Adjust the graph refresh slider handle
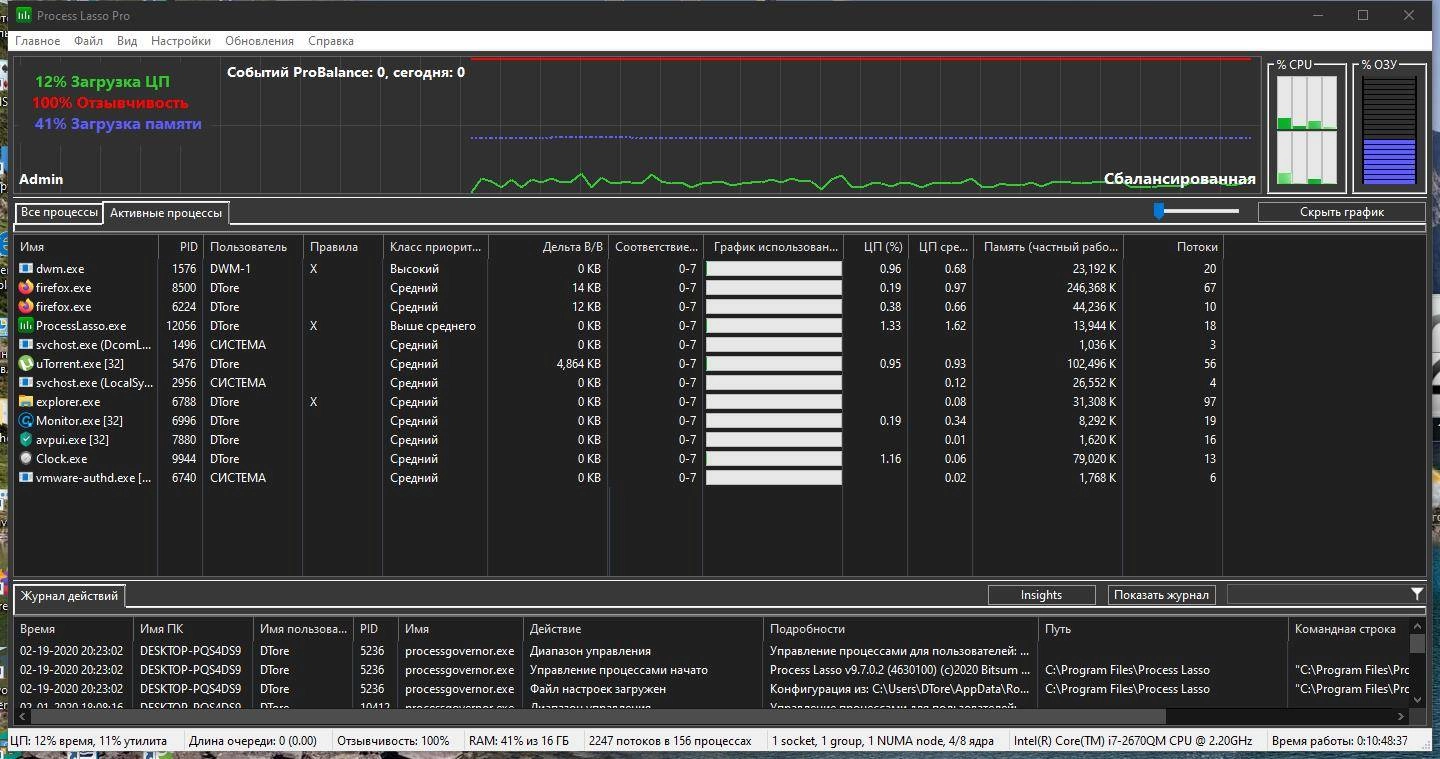Viewport: 1440px width, 759px height. pos(1159,211)
